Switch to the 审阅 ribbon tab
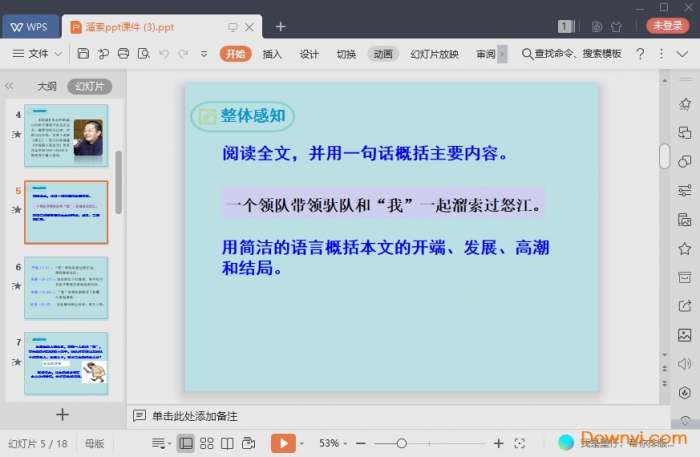 (x=486, y=54)
